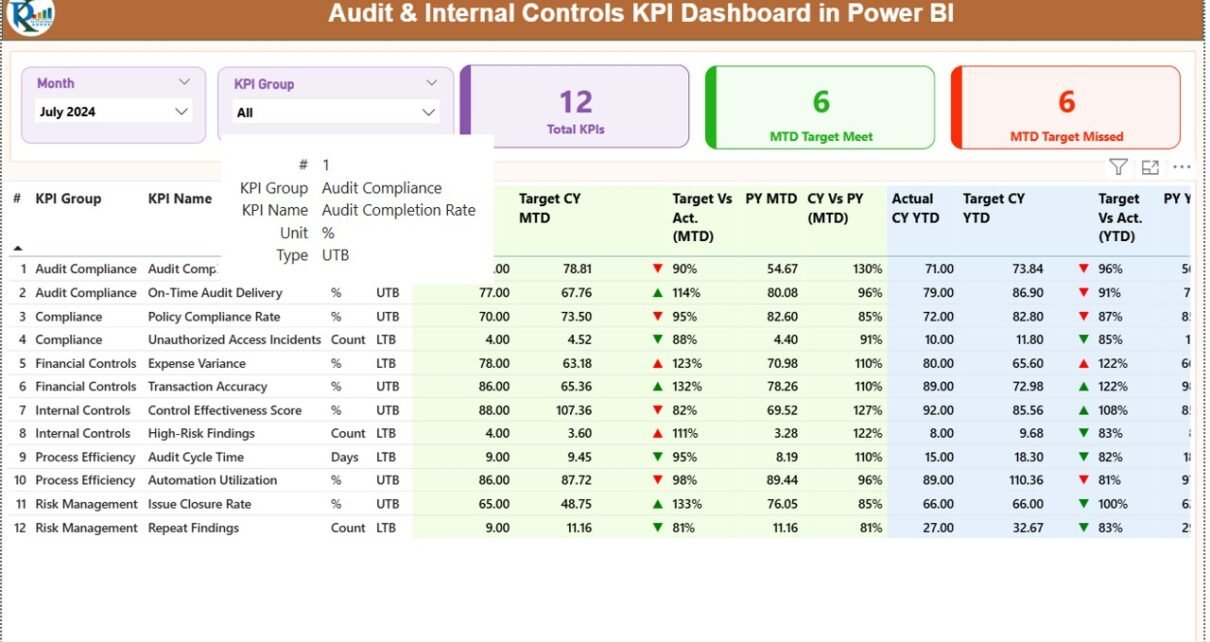Open the July 2024 month dropdown
The width and height of the screenshot is (1210, 642).
point(181,112)
